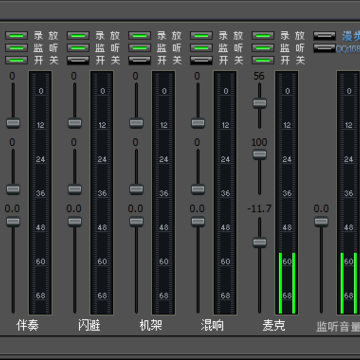This screenshot has height=360, width=360.
Task: Click the 0.0 value above 监听音量 fader
Action: click(321, 209)
